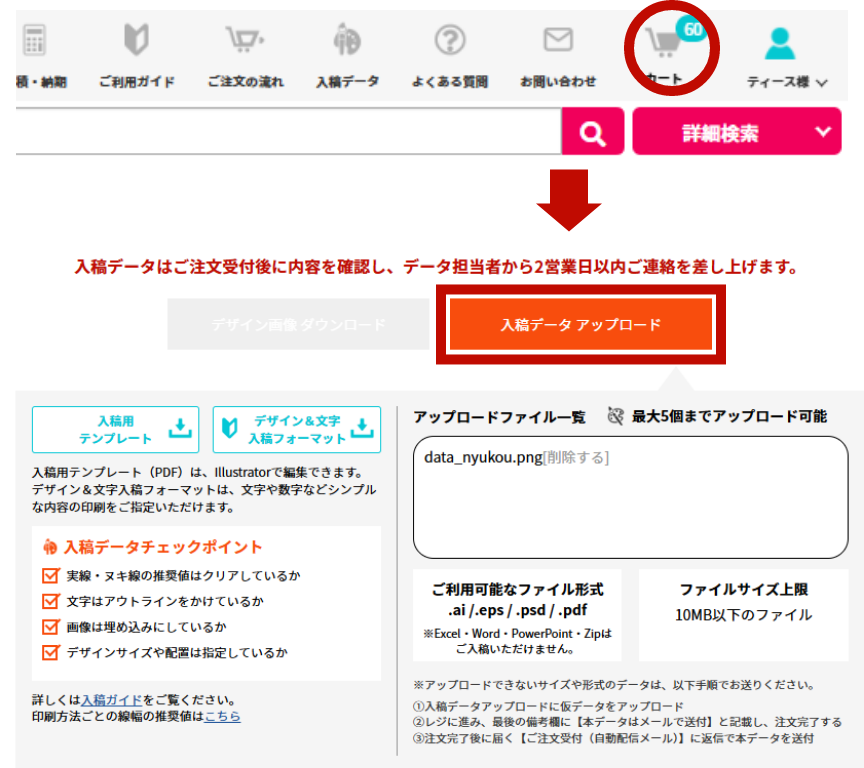Toggle 画像は埋め込み checkbox
Viewport: 864px width, 768px height.
(51, 627)
